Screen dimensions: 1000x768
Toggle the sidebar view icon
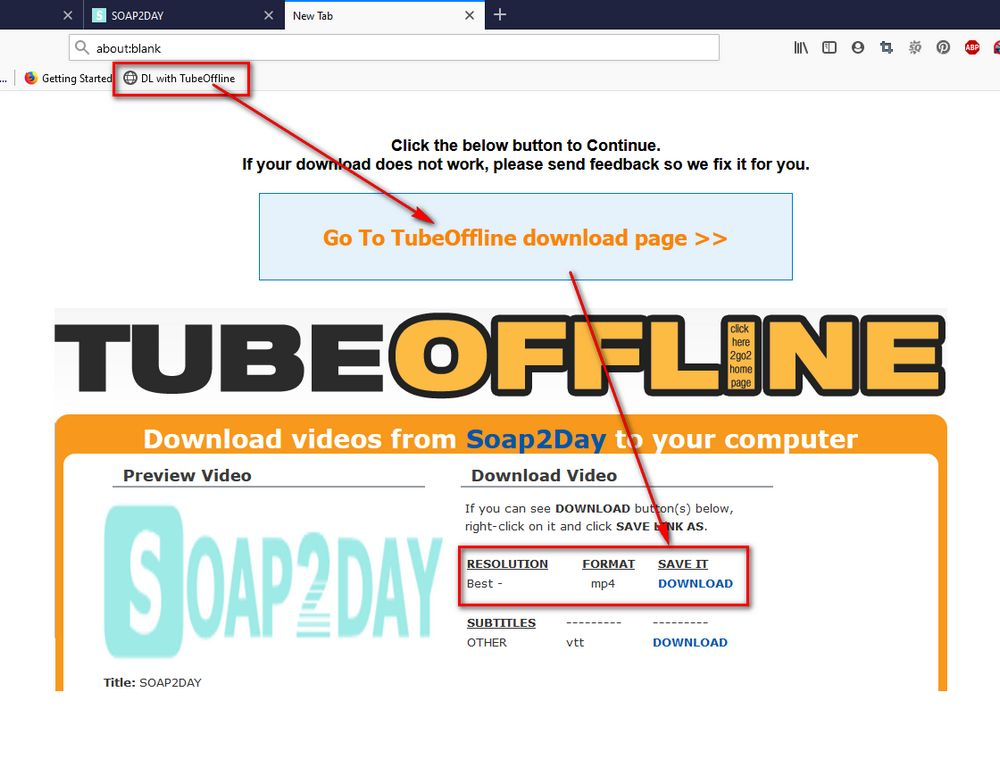click(x=829, y=48)
